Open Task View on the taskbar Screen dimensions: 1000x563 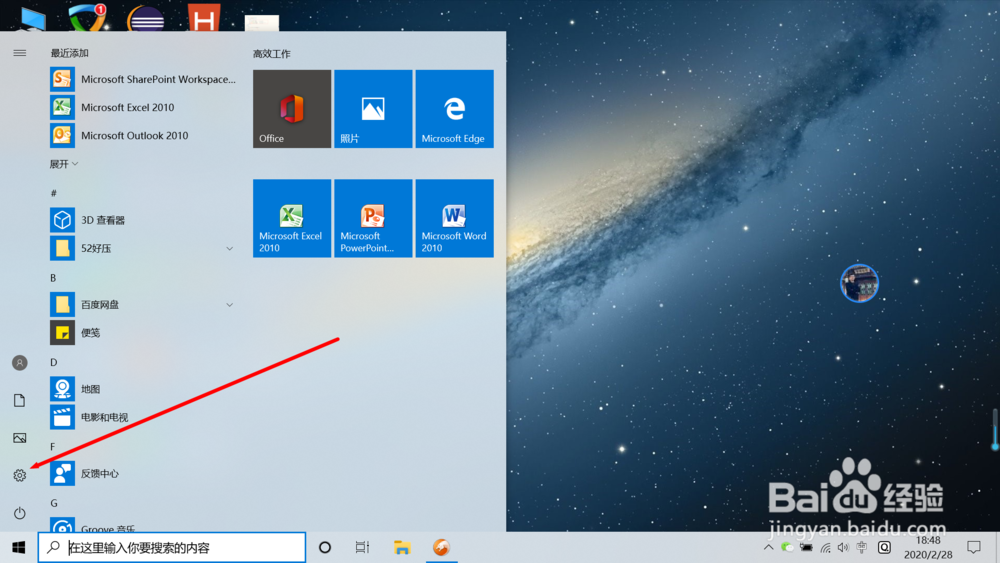(x=362, y=547)
